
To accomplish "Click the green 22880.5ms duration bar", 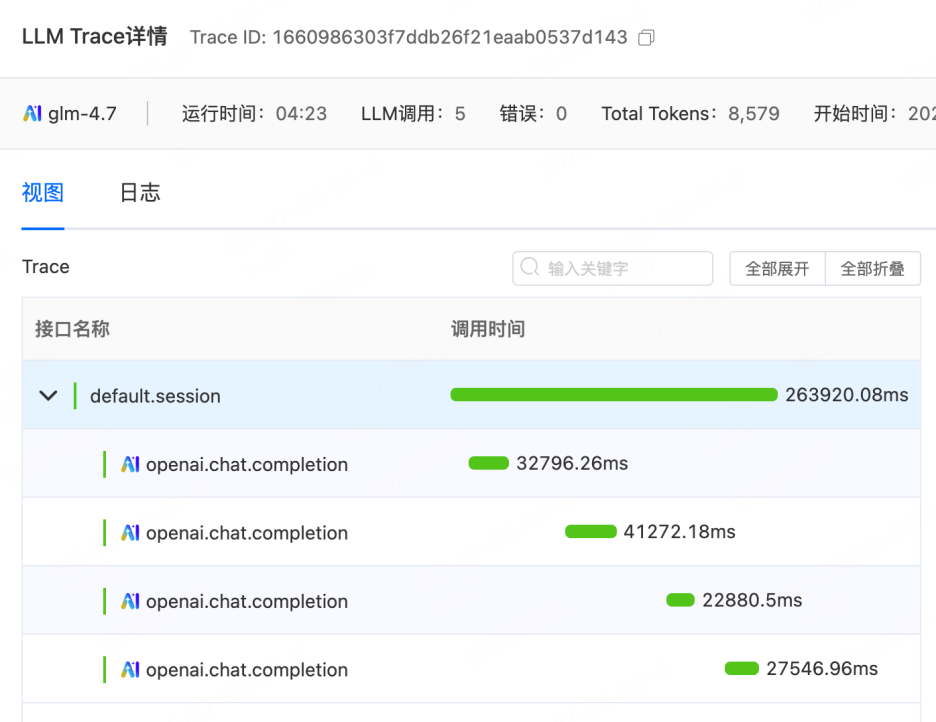I will pos(681,600).
